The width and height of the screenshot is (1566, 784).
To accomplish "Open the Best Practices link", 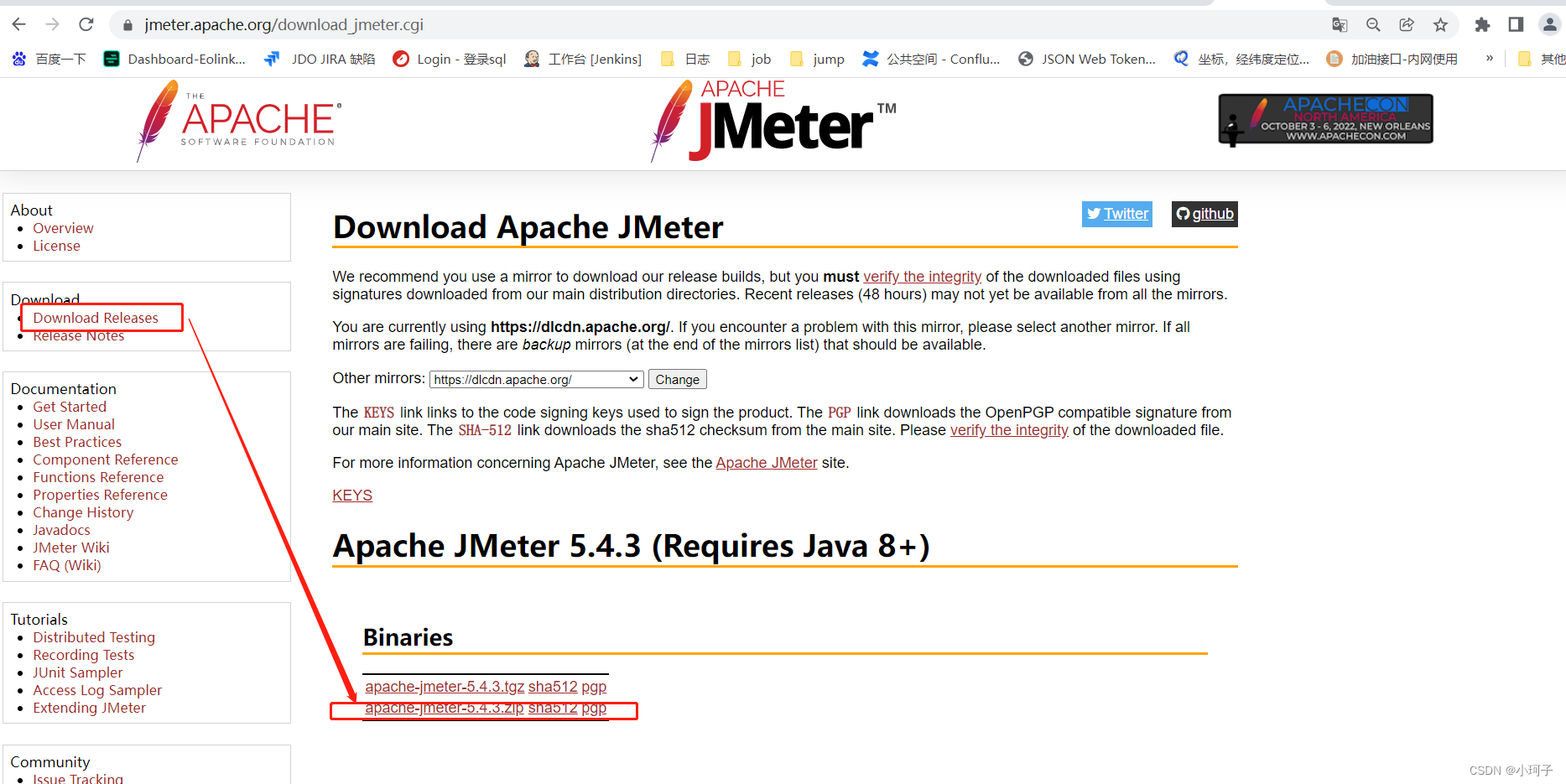I will point(77,442).
